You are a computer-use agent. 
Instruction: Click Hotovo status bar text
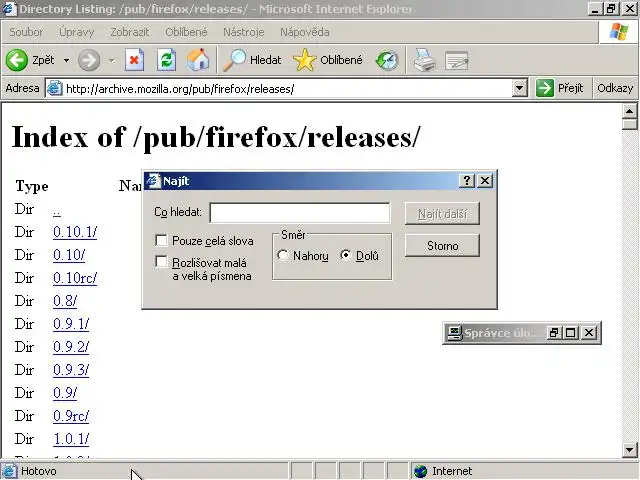[x=38, y=471]
